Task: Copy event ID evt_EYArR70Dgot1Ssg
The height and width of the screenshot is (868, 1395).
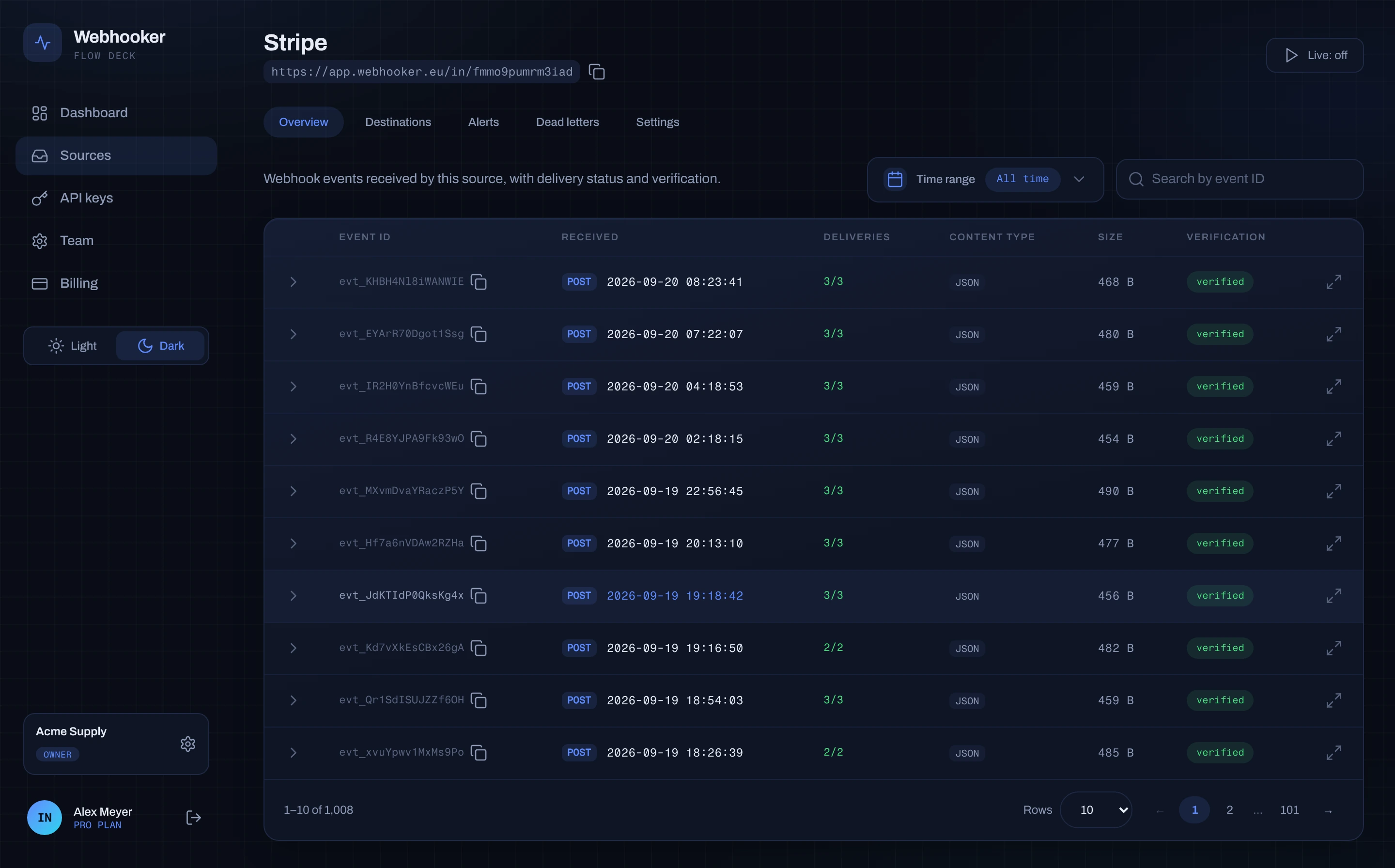Action: pos(478,334)
